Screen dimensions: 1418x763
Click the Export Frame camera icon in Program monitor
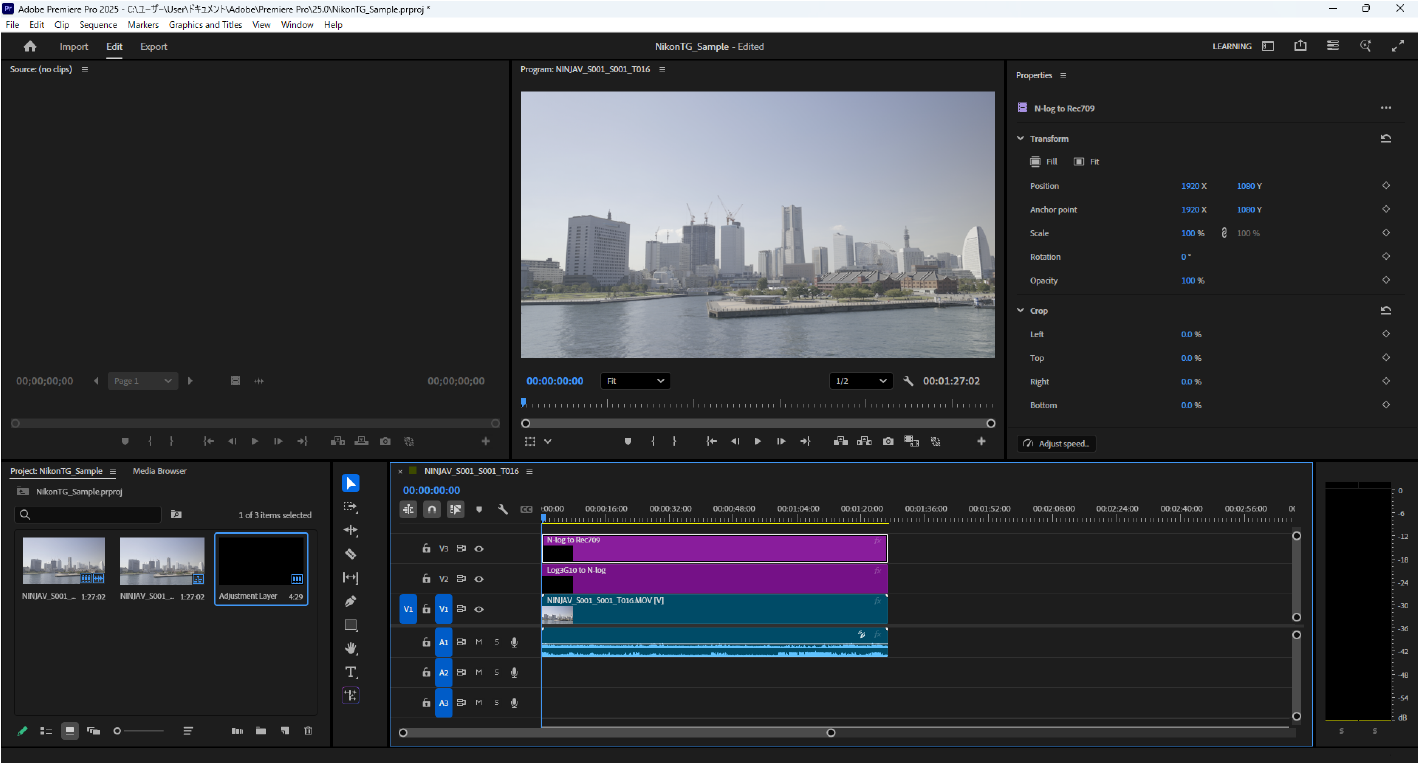coord(888,441)
